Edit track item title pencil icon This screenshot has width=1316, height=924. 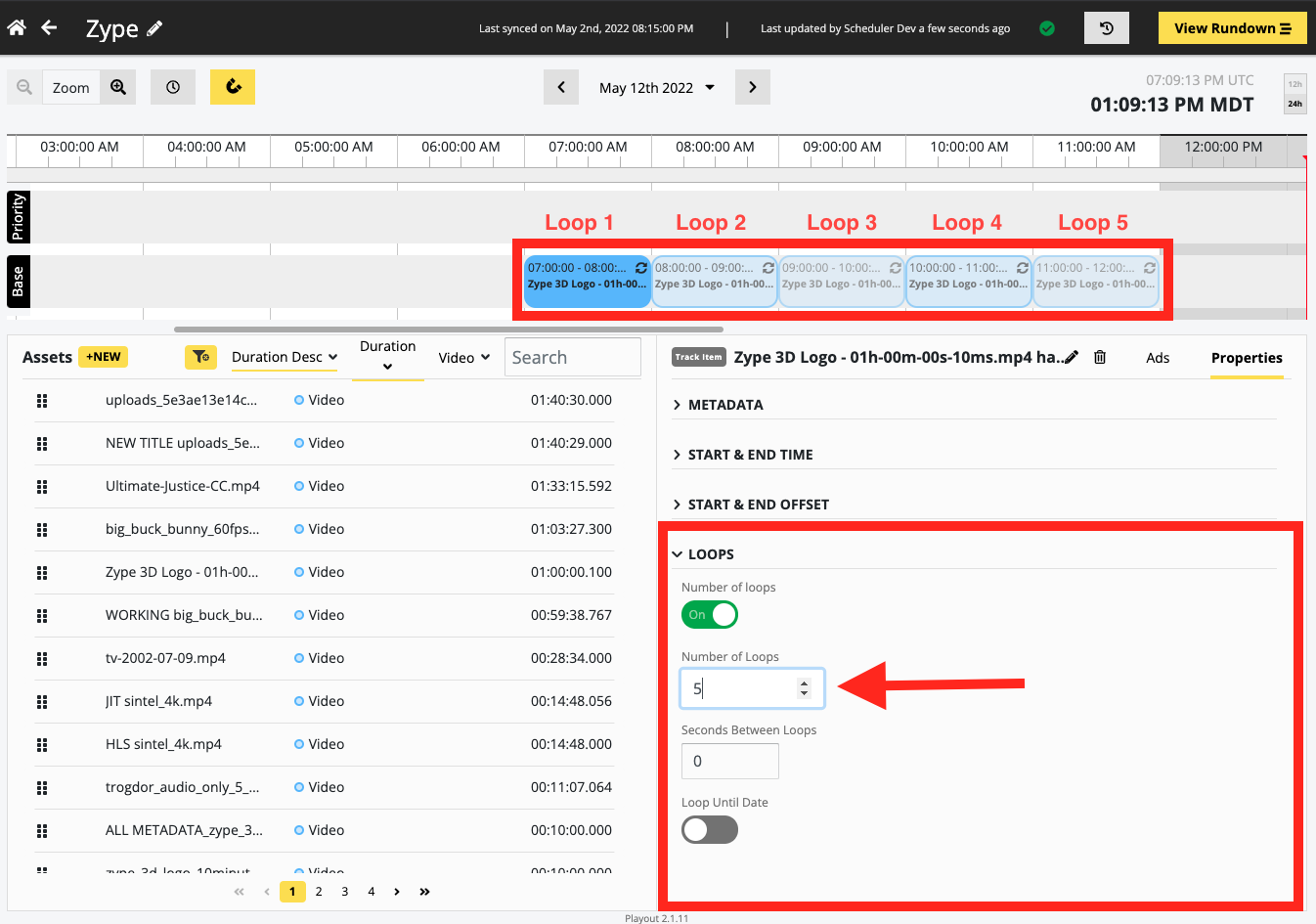tap(1072, 357)
